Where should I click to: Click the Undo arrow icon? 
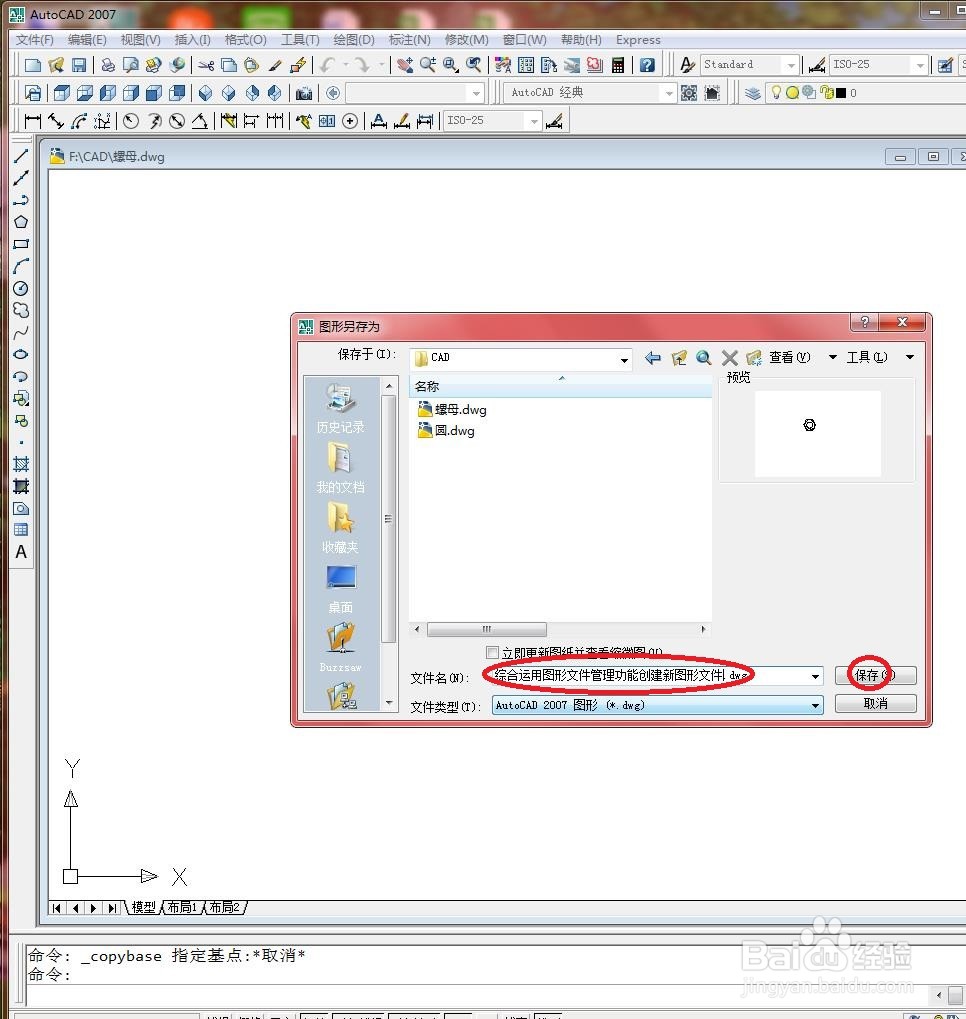[328, 65]
